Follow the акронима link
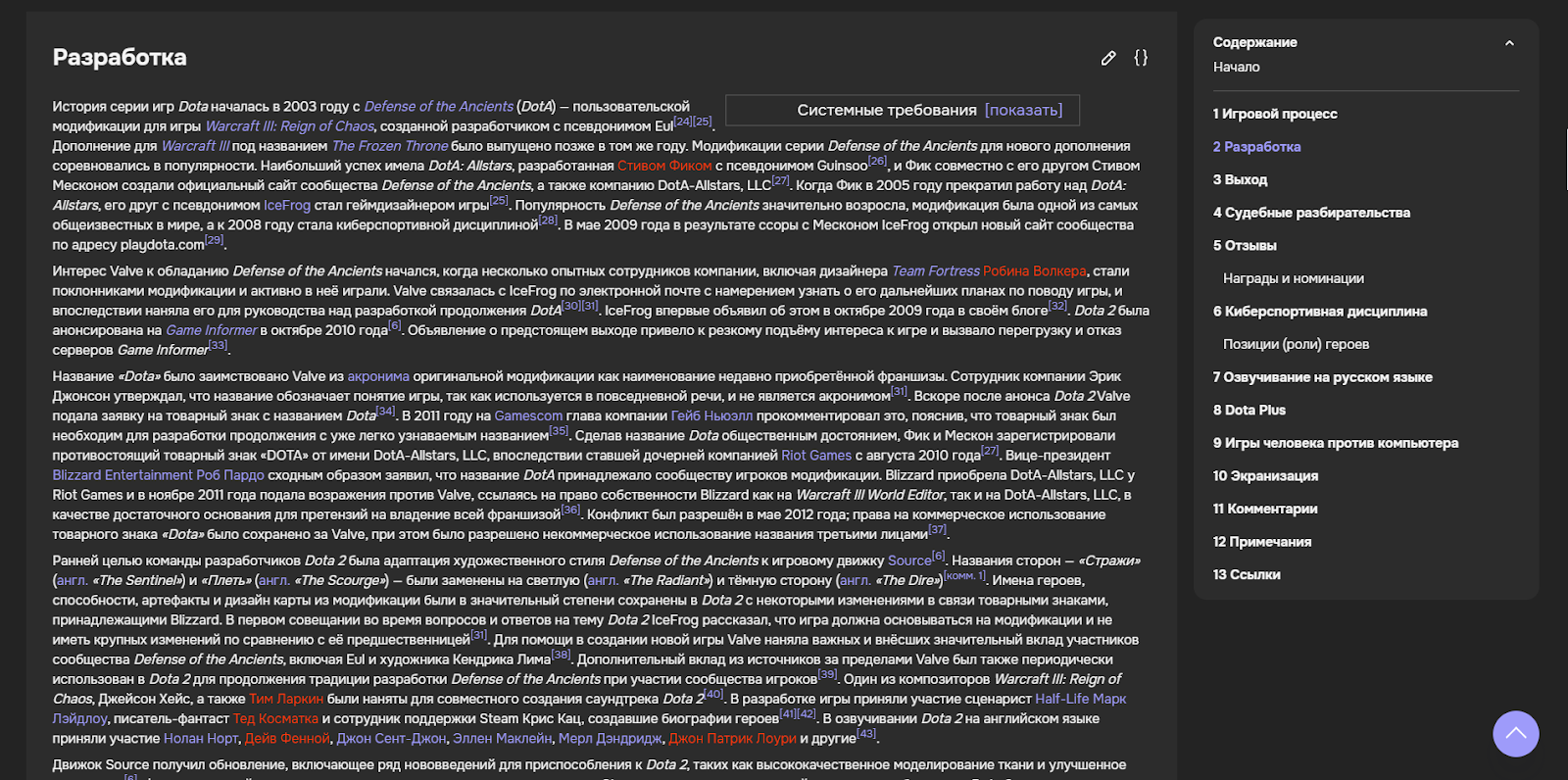Image resolution: width=1568 pixels, height=780 pixels. 378,376
